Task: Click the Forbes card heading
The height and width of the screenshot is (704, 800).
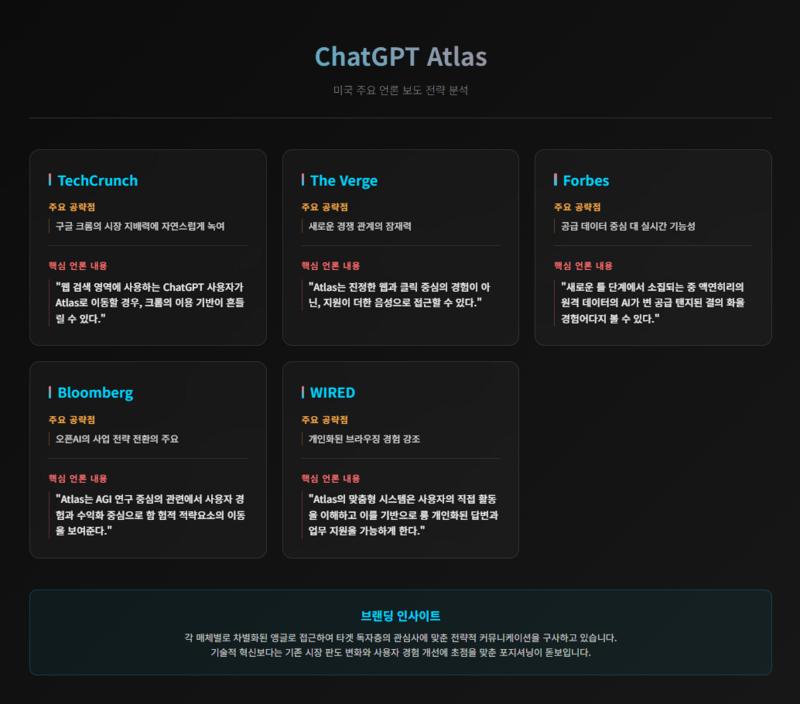Action: 585,181
